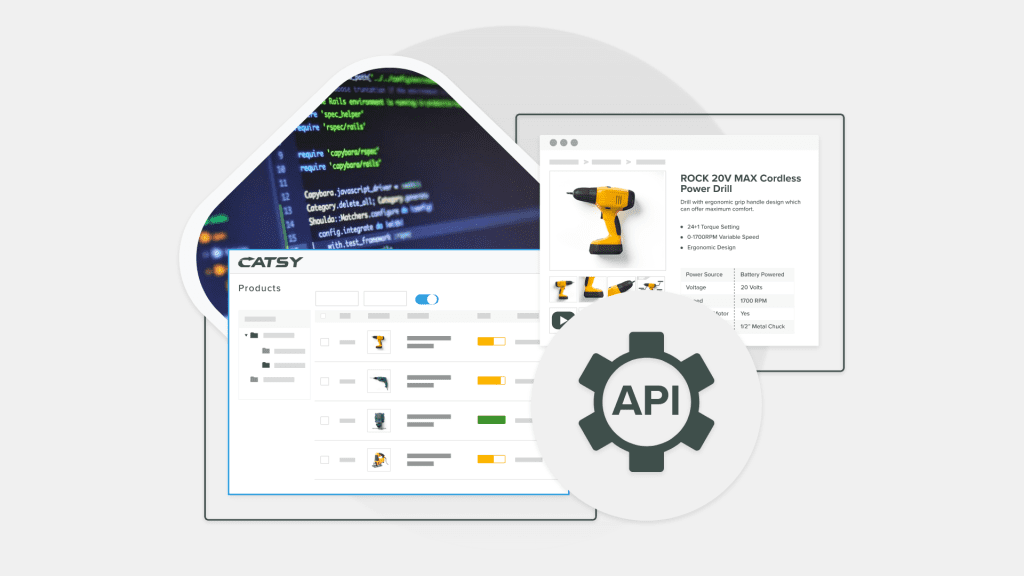The image size is (1024, 576).
Task: Click into the search input field above the table
Action: 336,299
